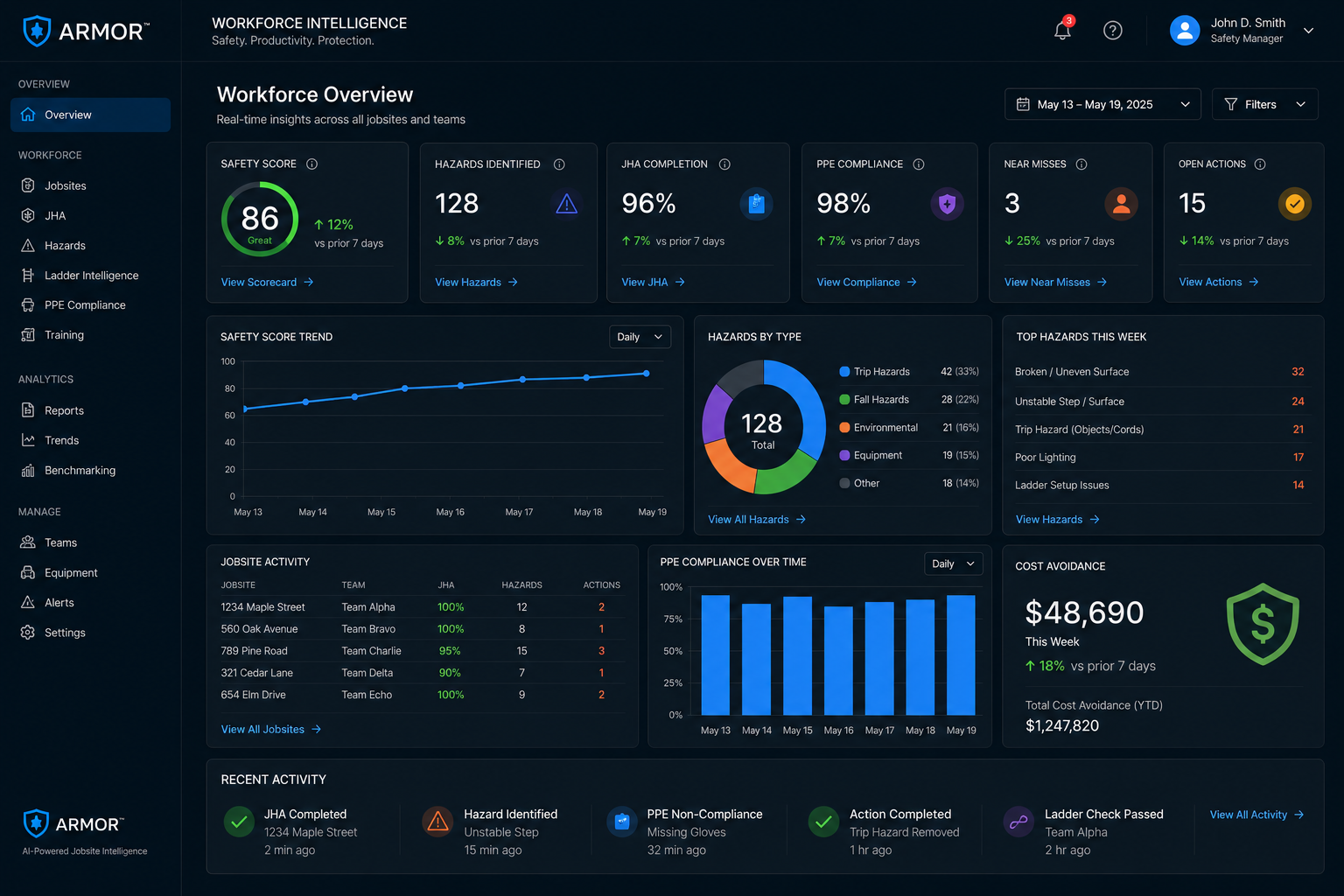This screenshot has height=896, width=1344.
Task: Click the orange warning icon beside Hazard Identified
Action: (x=437, y=822)
